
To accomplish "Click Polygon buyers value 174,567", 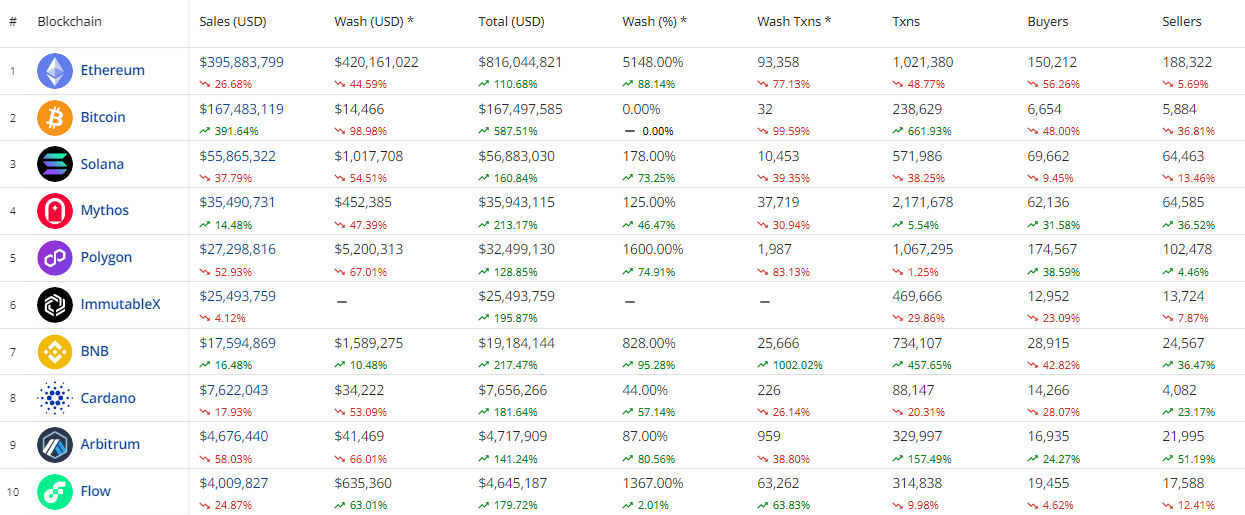I will (1053, 250).
